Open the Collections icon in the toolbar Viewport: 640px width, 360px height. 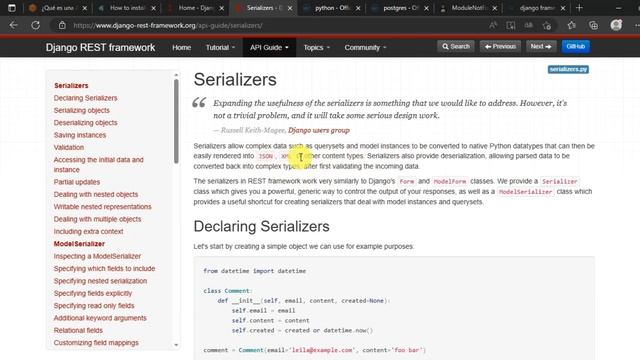[x=593, y=25]
